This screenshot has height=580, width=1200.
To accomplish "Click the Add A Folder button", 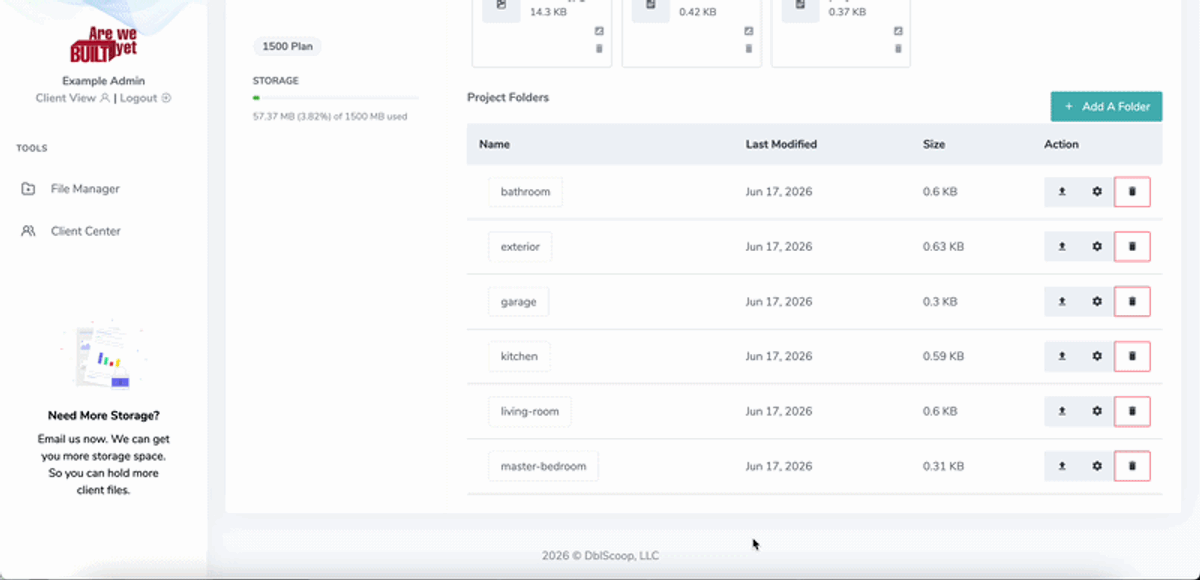I will point(1106,107).
